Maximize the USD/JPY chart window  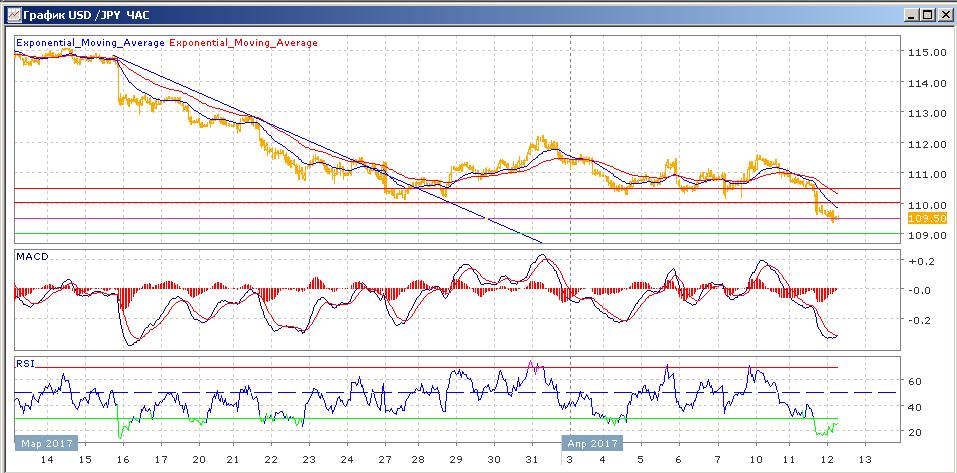[928, 14]
